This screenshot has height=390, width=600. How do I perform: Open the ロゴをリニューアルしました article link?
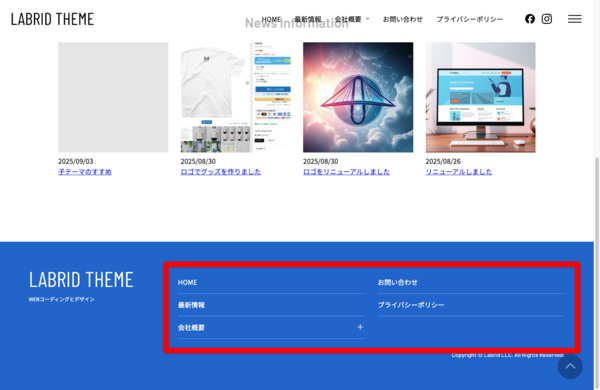click(346, 172)
